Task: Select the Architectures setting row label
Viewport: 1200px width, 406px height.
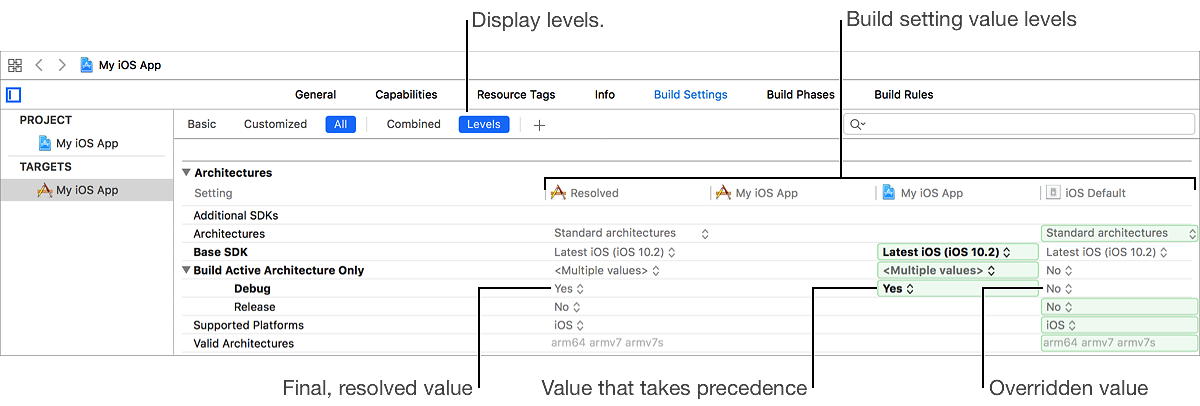Action: coord(229,233)
